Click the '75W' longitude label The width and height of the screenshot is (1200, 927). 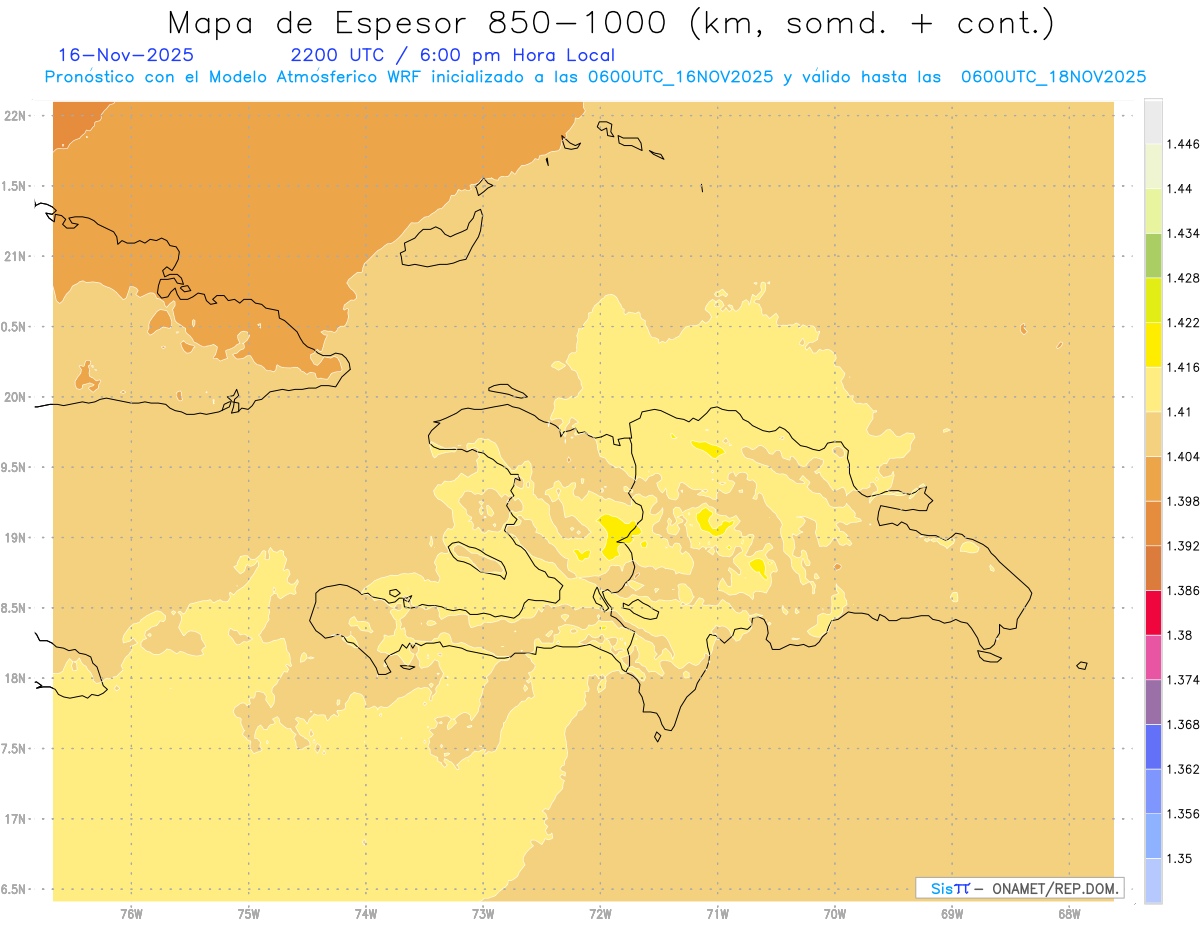pyautogui.click(x=249, y=915)
